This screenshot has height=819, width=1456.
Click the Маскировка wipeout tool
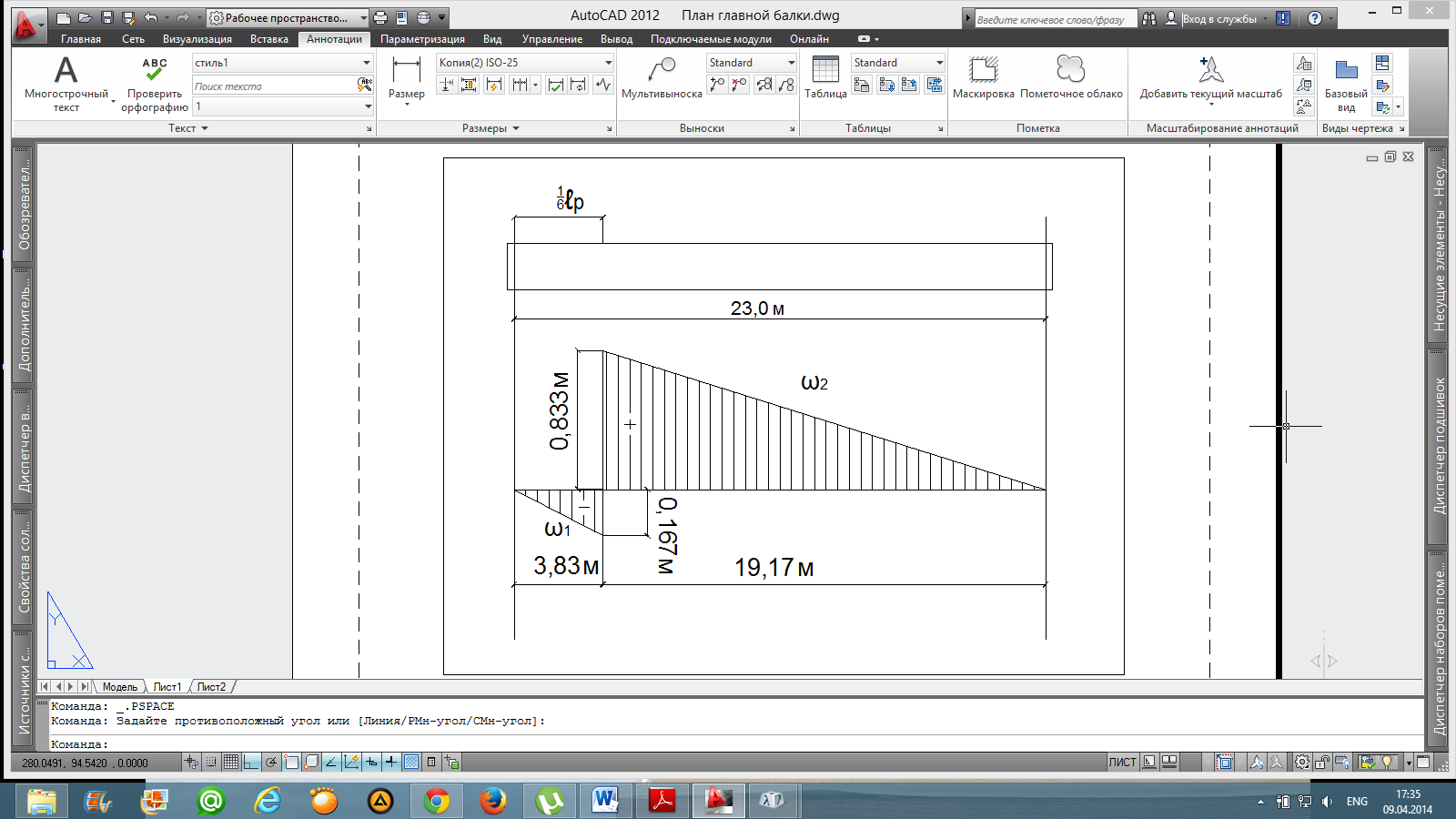click(x=983, y=77)
